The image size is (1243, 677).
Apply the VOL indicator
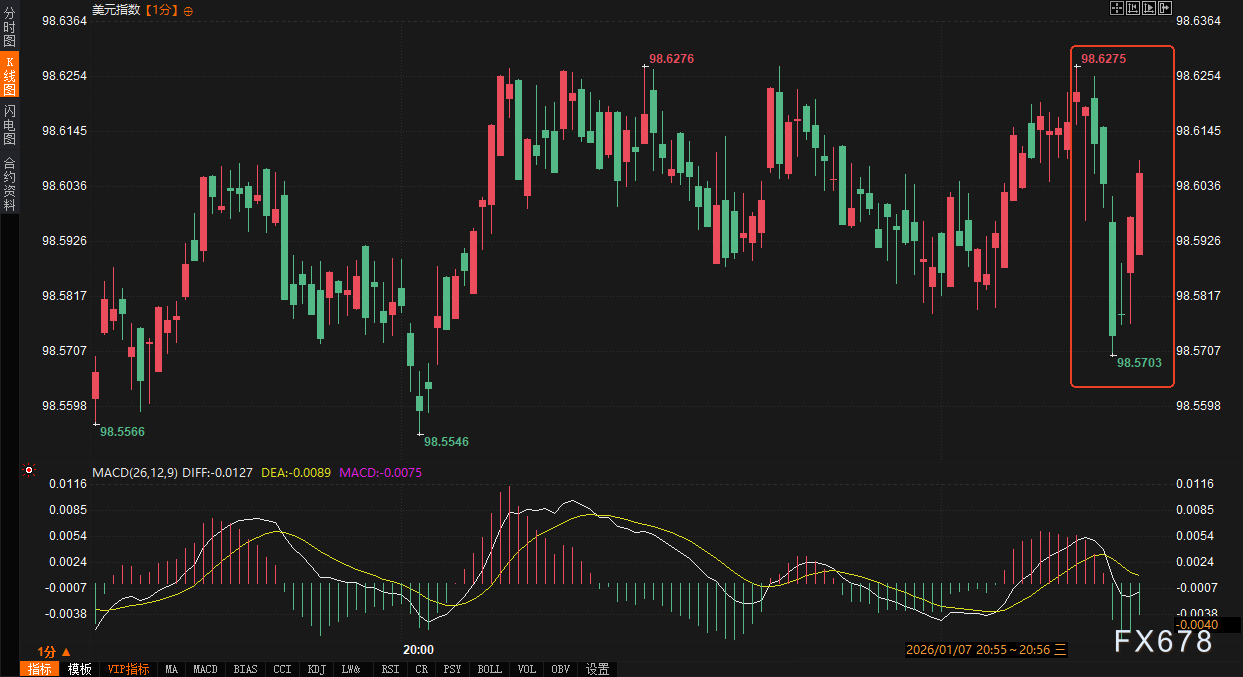[x=527, y=669]
